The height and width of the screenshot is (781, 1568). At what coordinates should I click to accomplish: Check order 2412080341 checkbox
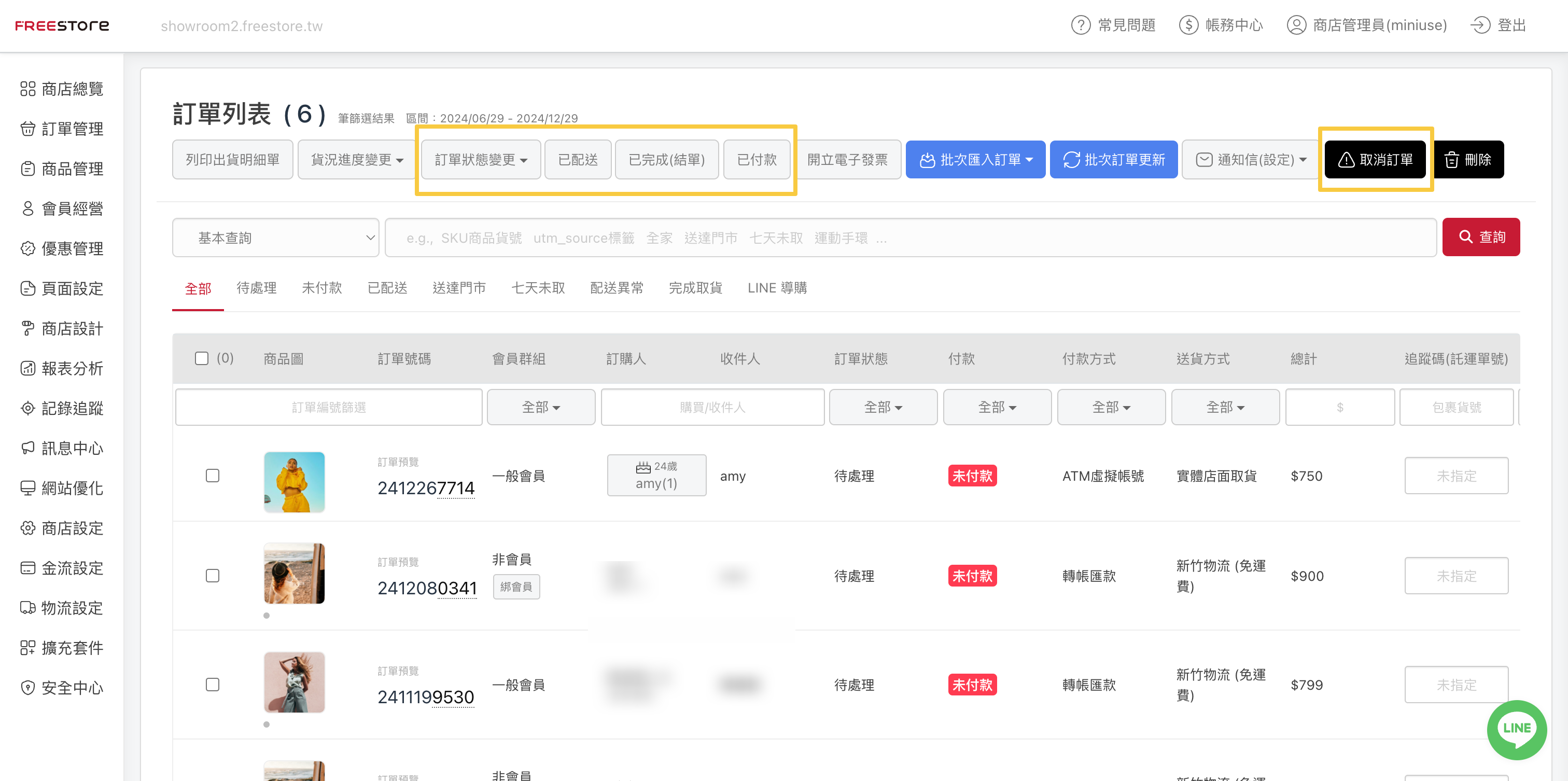pyautogui.click(x=213, y=575)
